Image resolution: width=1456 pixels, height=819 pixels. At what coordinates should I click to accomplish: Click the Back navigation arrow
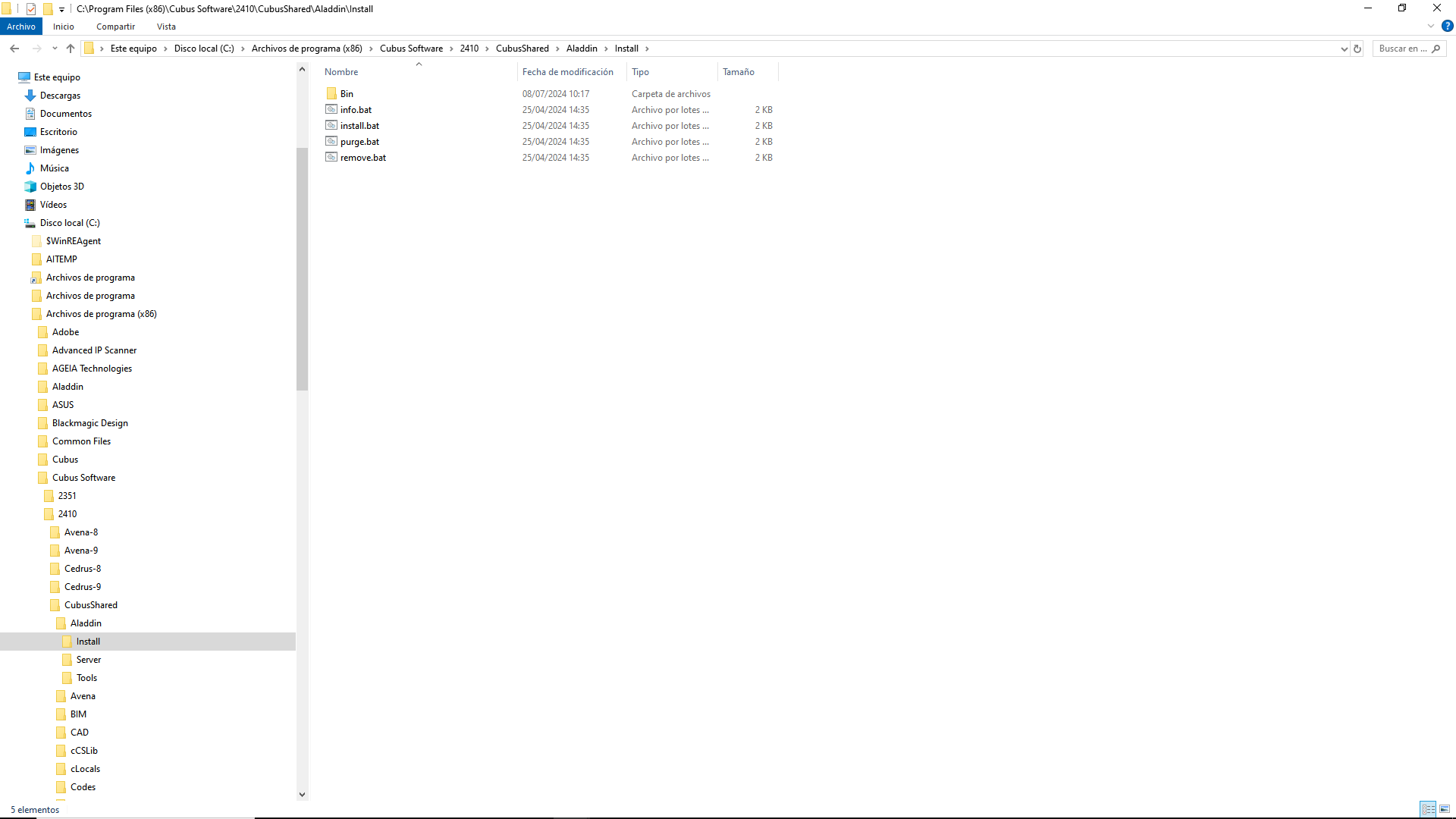coord(14,49)
